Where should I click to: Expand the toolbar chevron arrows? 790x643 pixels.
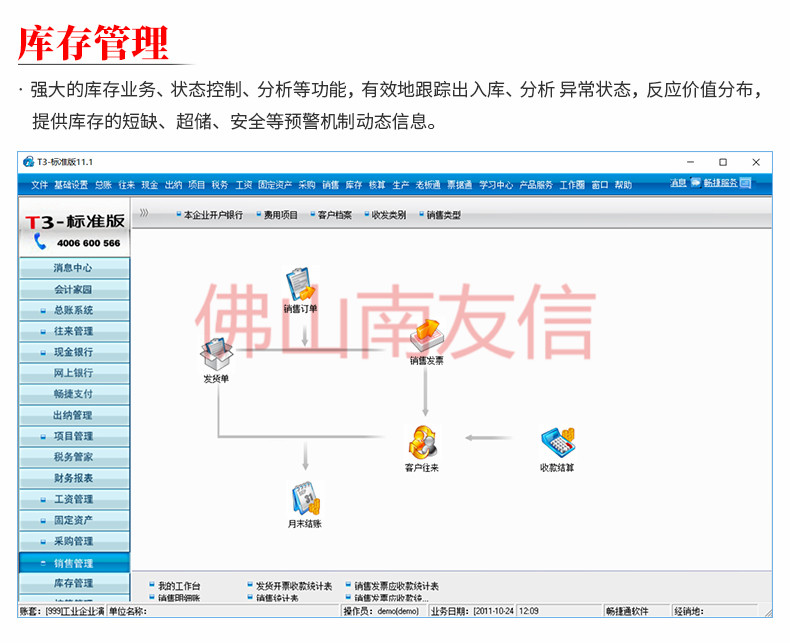(x=144, y=213)
